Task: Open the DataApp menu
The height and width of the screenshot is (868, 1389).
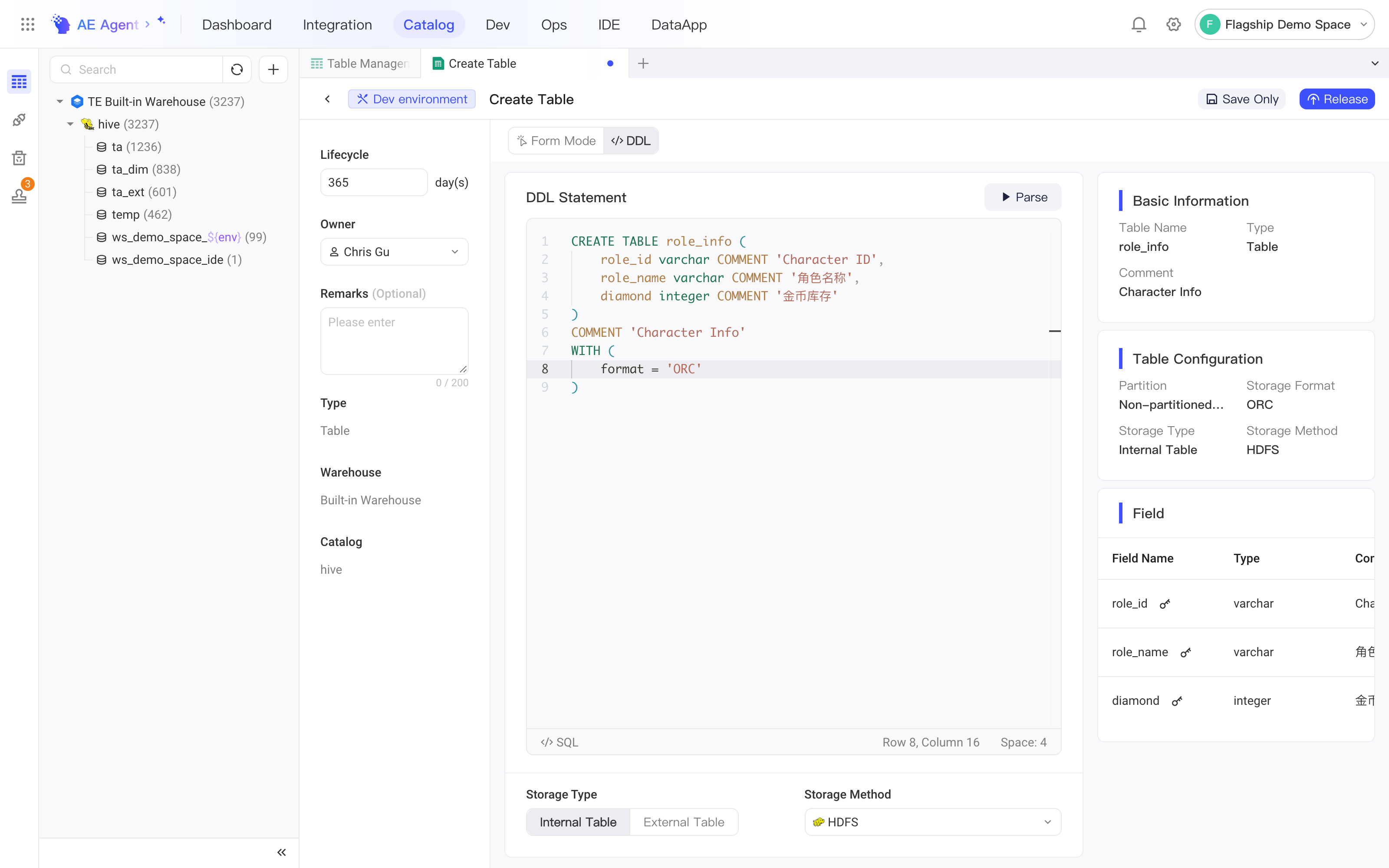Action: (679, 24)
